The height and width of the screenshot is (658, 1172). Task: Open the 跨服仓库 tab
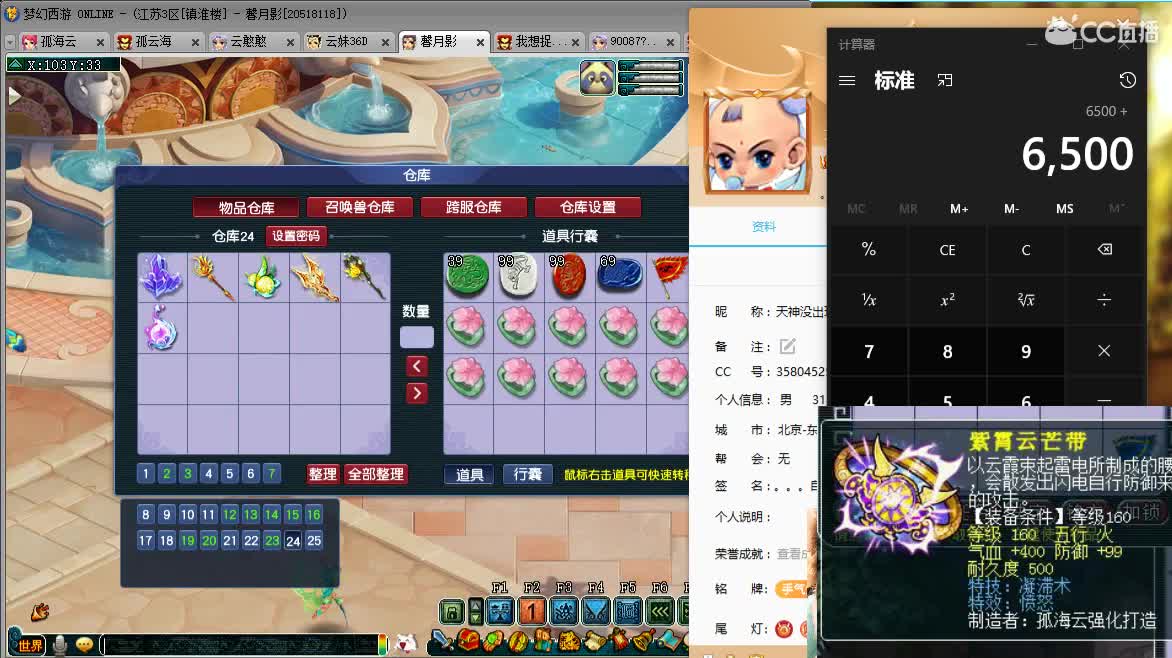474,207
